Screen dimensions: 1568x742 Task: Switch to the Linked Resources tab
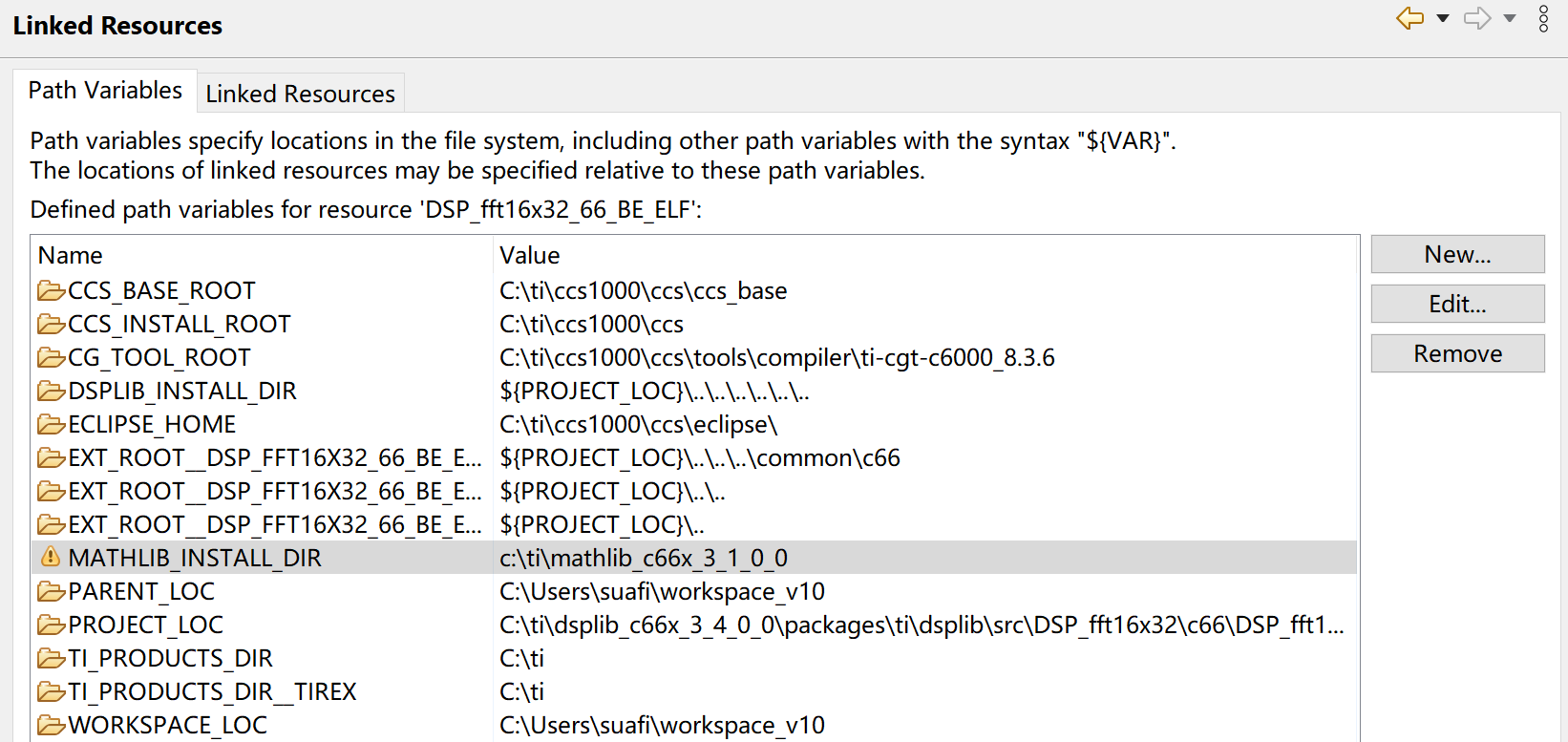(300, 94)
